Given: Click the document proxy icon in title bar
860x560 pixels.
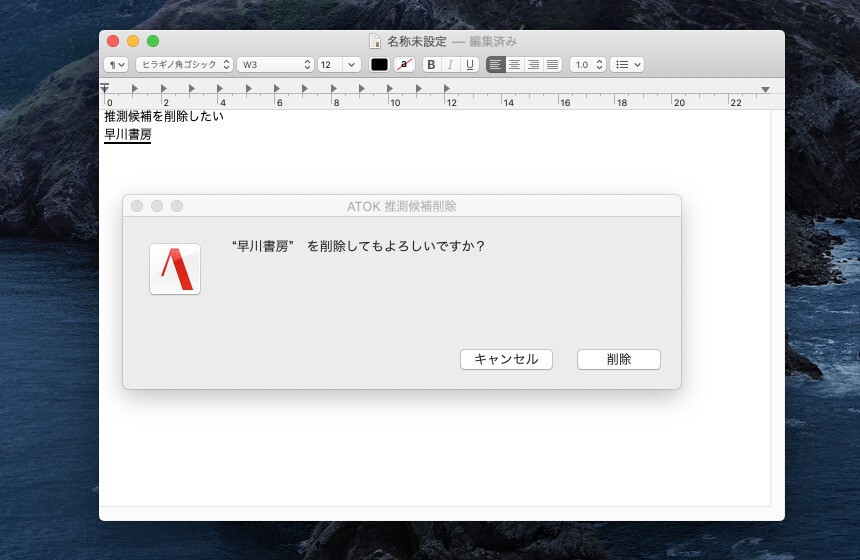Looking at the screenshot, I should (x=375, y=41).
